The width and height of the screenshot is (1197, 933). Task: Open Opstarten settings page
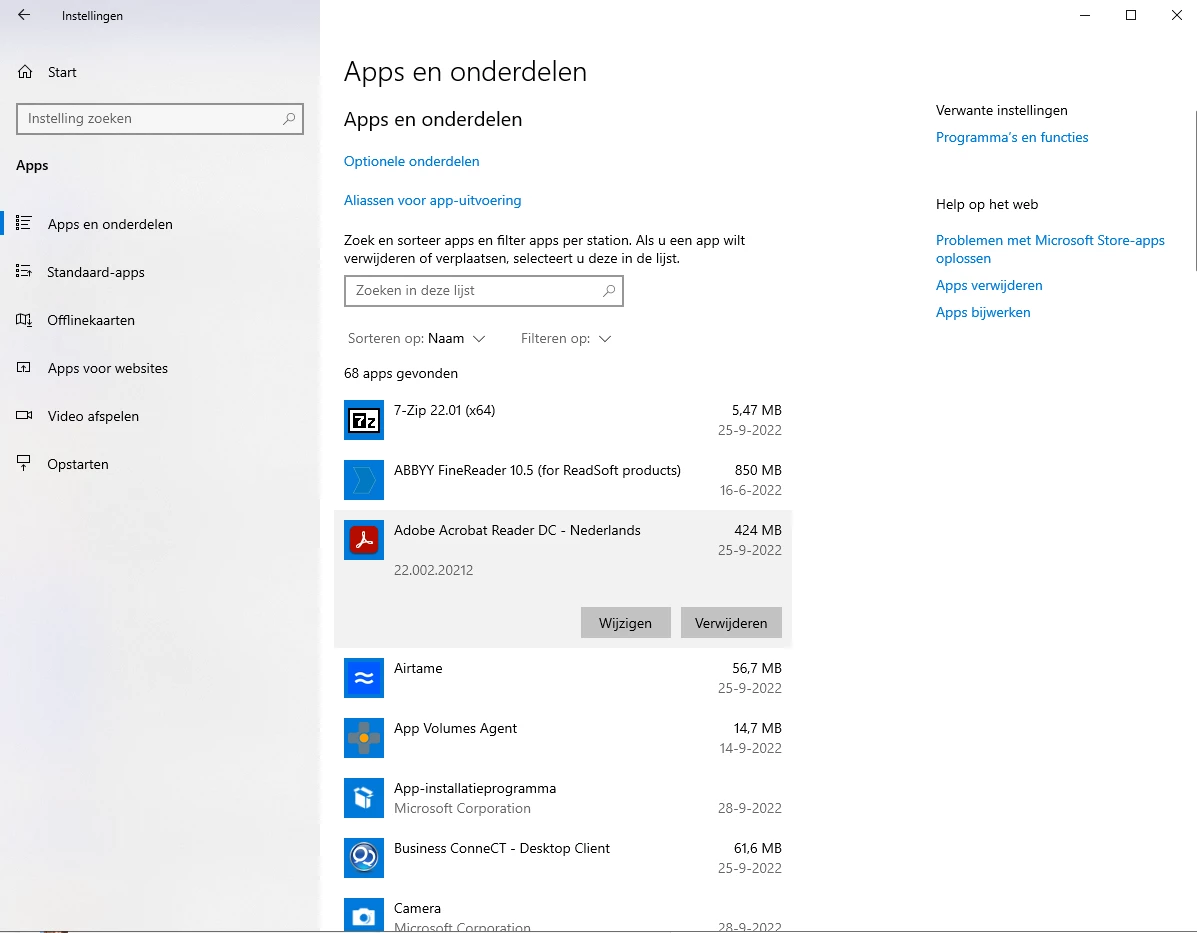(160, 464)
